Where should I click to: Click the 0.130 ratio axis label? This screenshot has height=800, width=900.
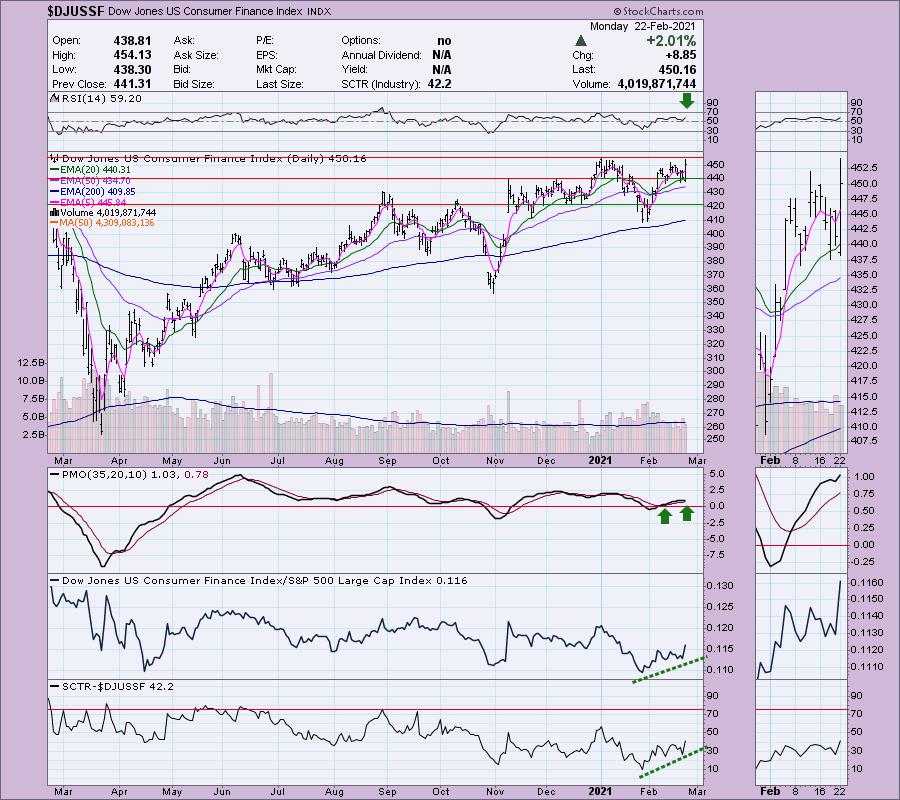[721, 586]
